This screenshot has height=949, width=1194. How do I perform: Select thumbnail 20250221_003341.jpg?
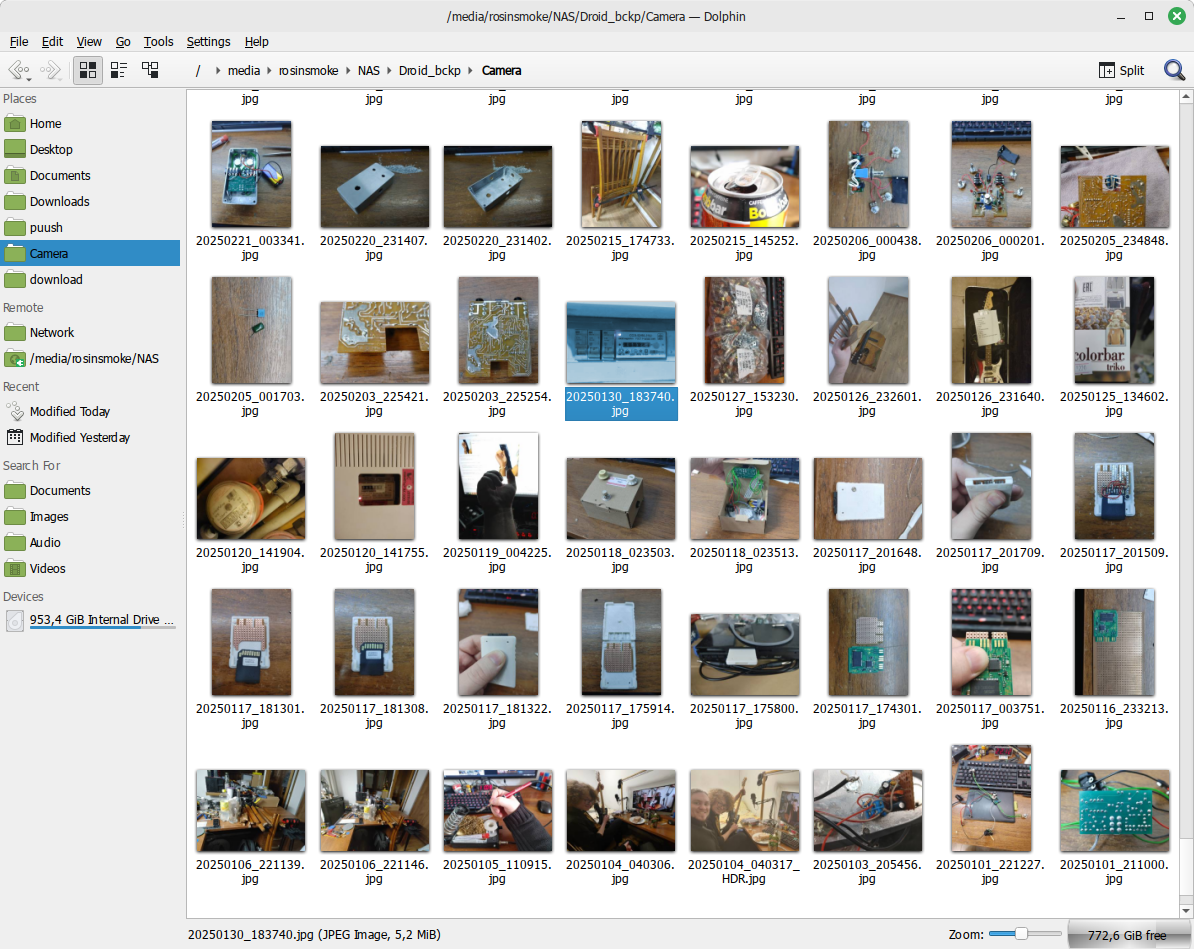[x=251, y=174]
